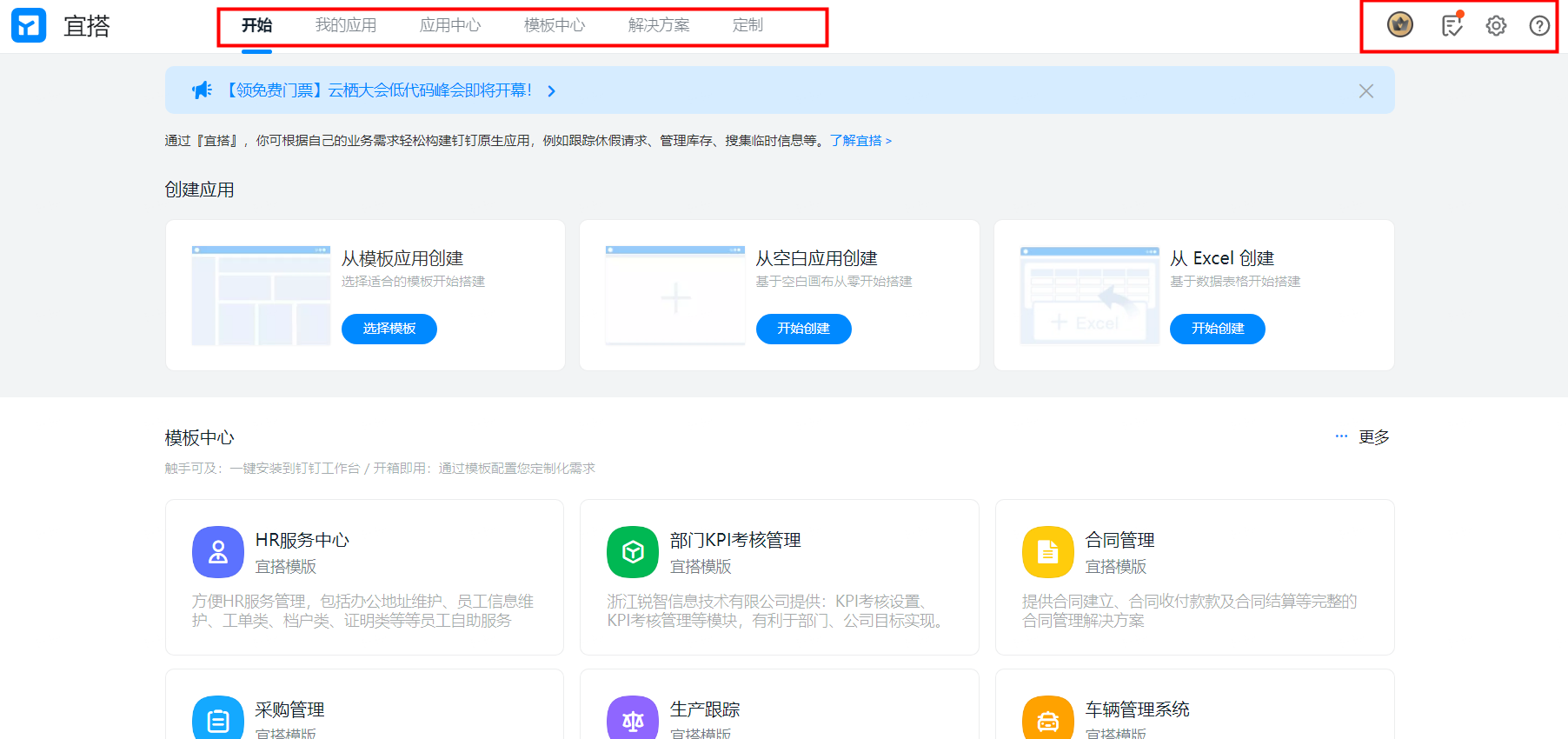Open the 模板中心 tab
This screenshot has height=739, width=1568.
555,25
